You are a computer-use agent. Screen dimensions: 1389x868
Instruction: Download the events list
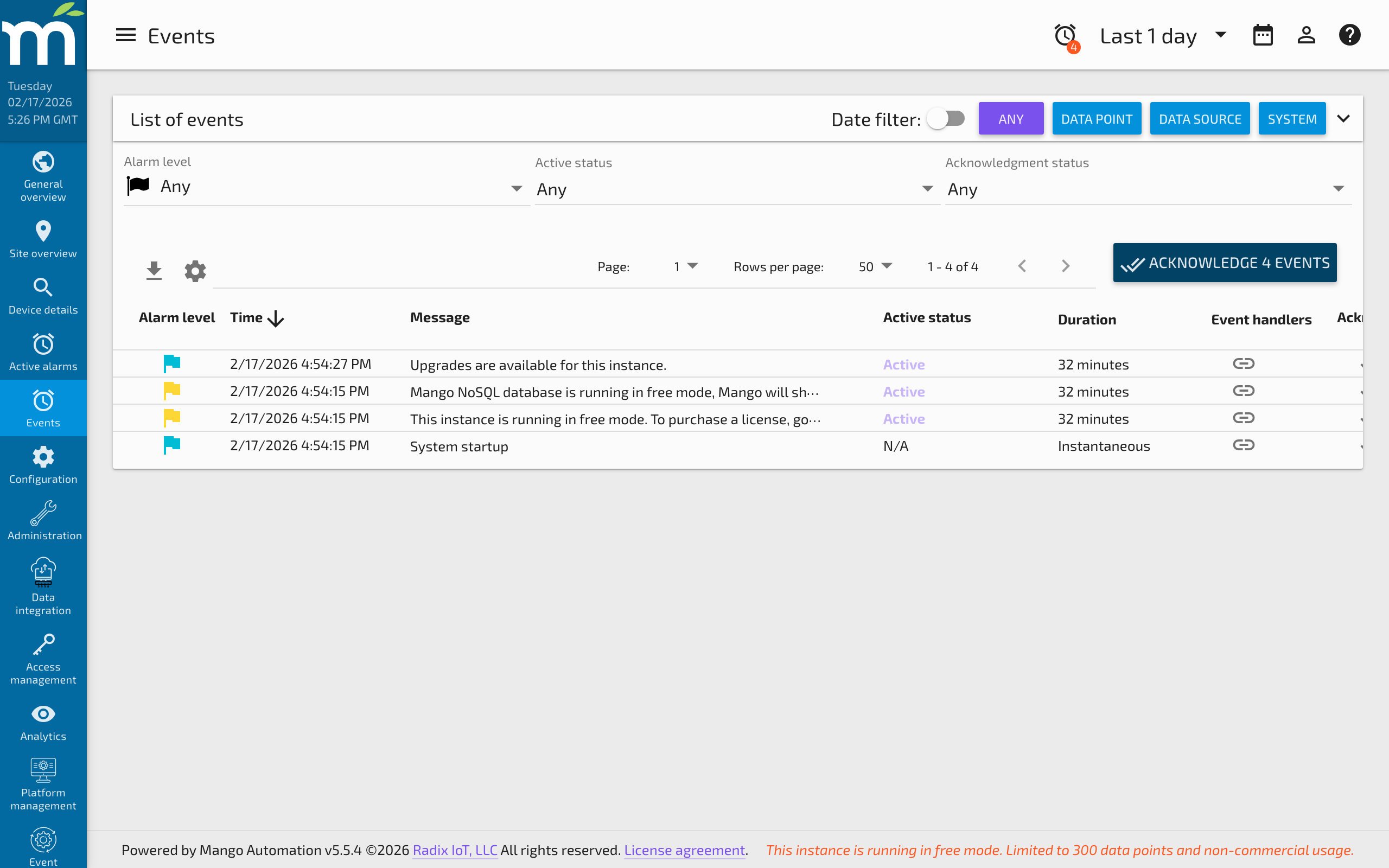pos(154,270)
